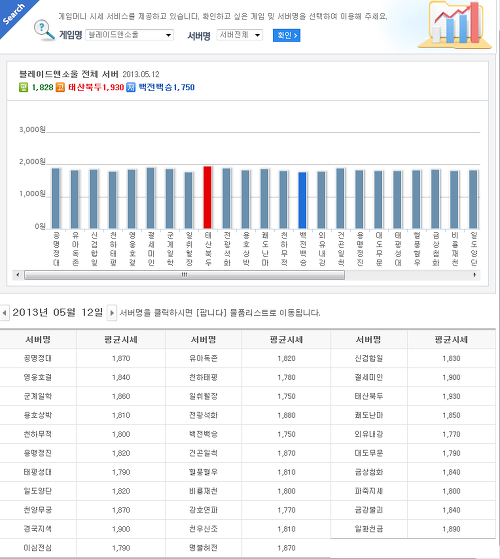This screenshot has width=500, height=559.
Task: Open 백전백승 server link in table
Action: 203,434
